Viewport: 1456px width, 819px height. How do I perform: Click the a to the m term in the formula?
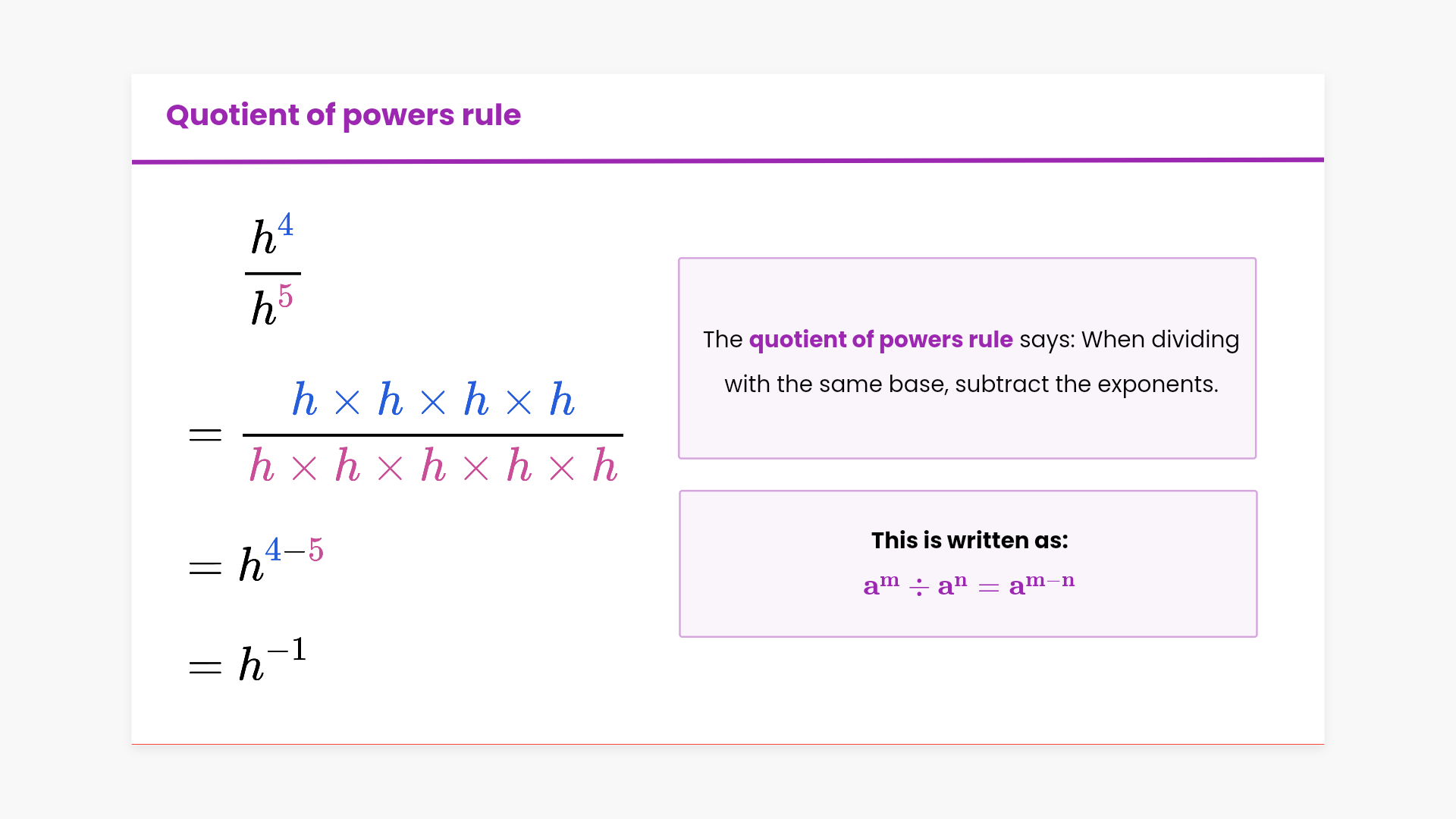coord(880,585)
